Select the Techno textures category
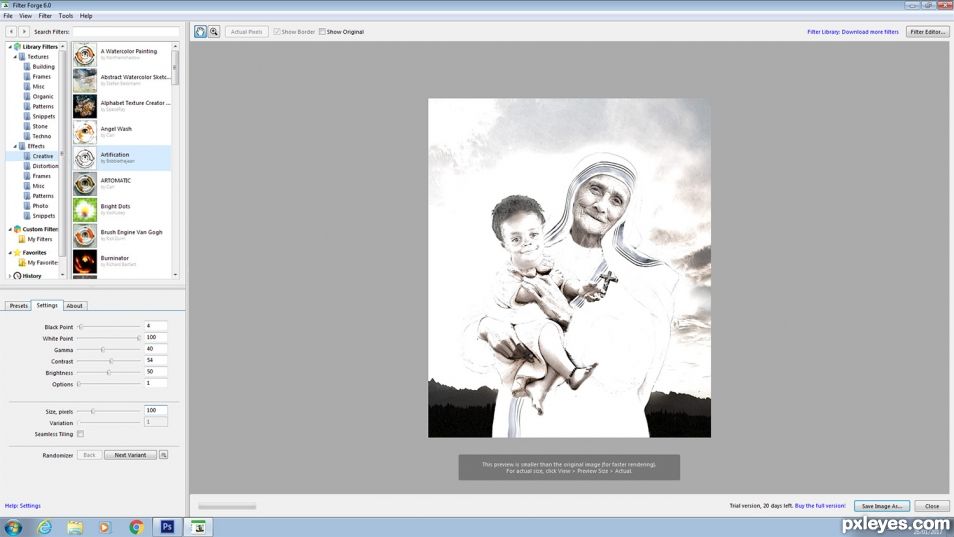 point(41,136)
